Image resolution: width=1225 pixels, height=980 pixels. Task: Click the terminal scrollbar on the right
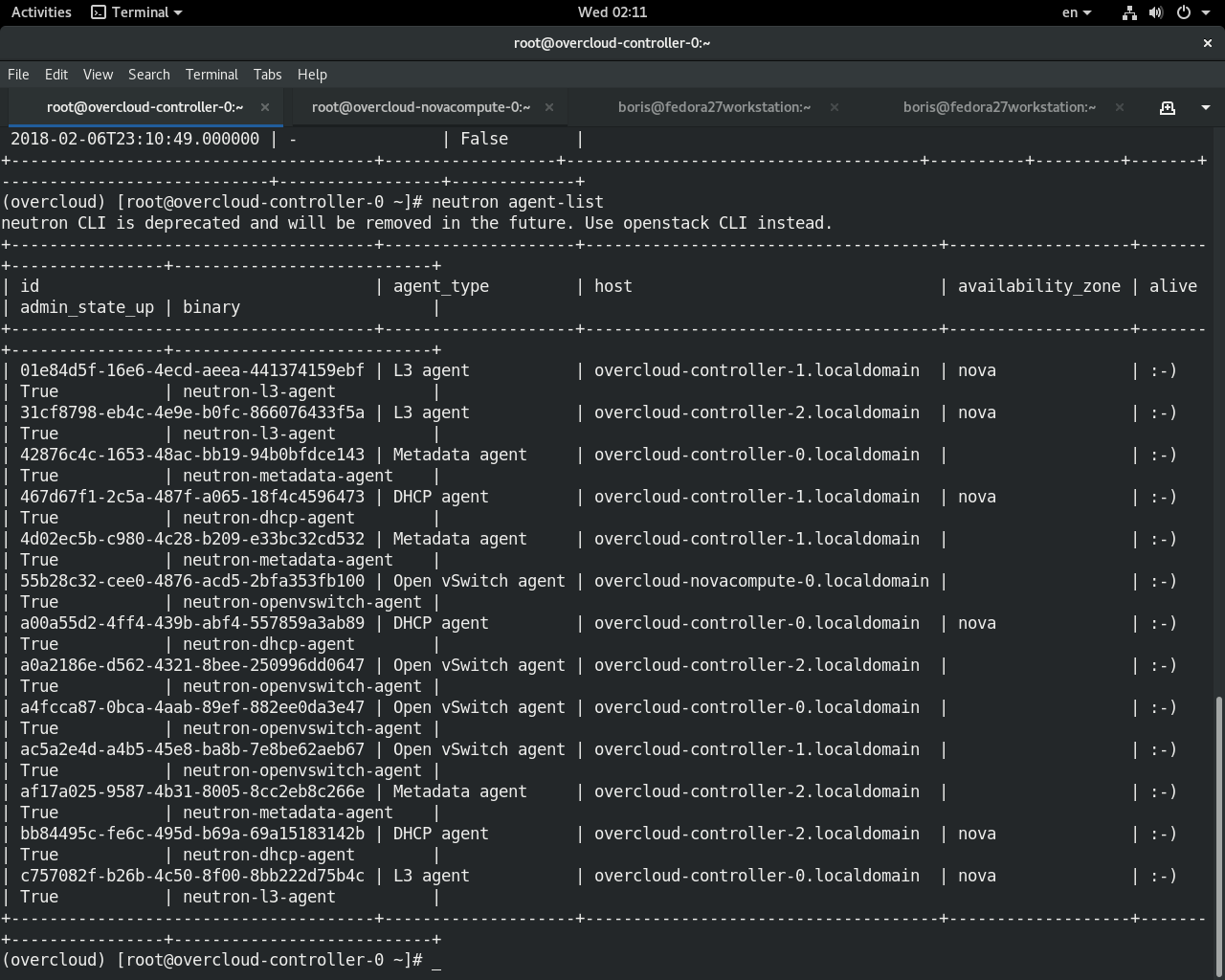(x=1219, y=813)
